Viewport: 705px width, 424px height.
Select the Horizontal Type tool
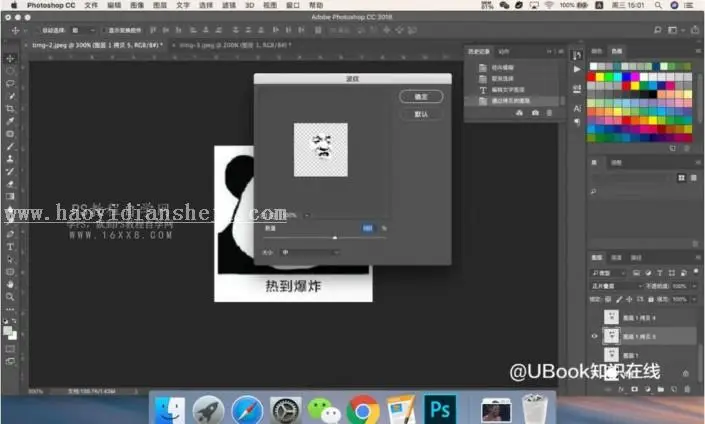pyautogui.click(x=10, y=247)
